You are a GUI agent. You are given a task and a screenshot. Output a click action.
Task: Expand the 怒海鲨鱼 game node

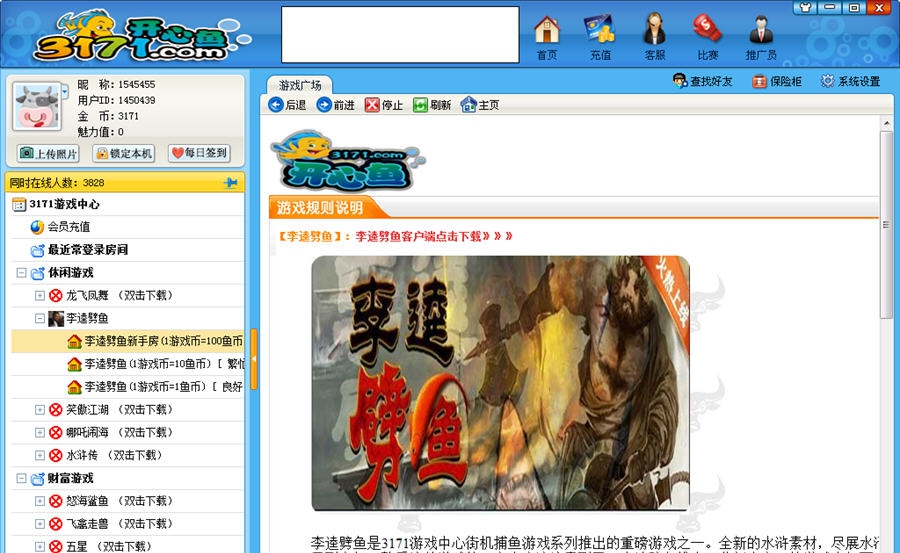coord(40,501)
